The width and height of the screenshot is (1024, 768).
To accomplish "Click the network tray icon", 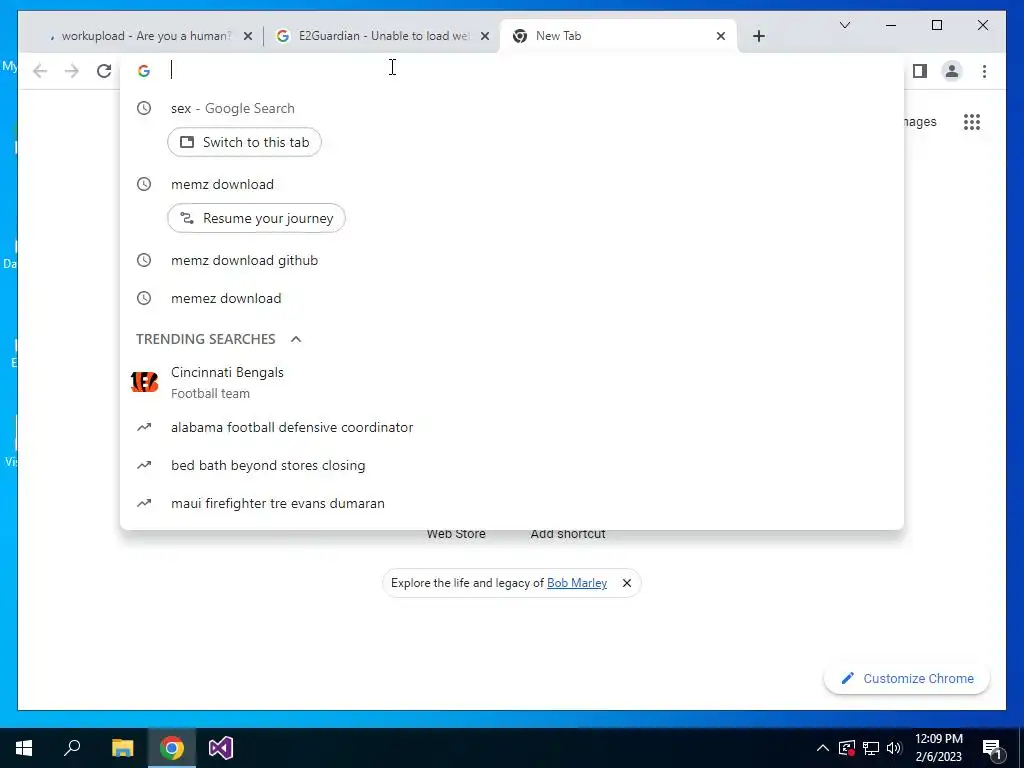I will (x=871, y=748).
